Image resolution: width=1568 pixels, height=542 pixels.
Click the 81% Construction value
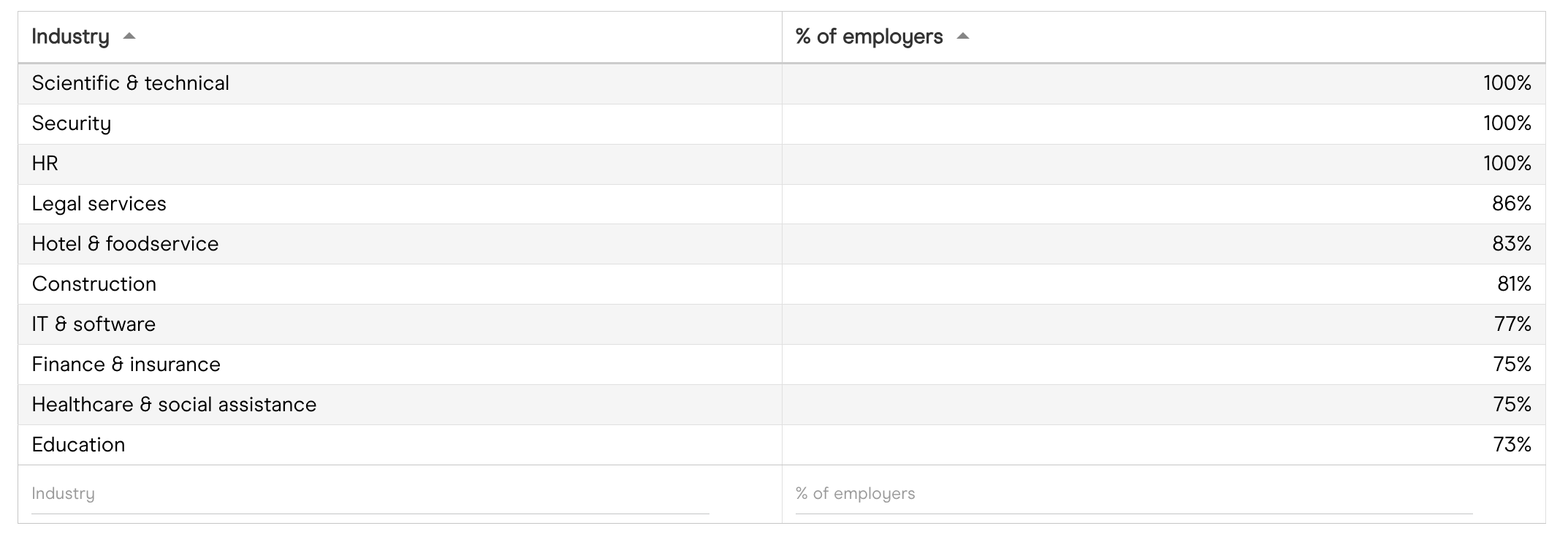(x=1513, y=284)
